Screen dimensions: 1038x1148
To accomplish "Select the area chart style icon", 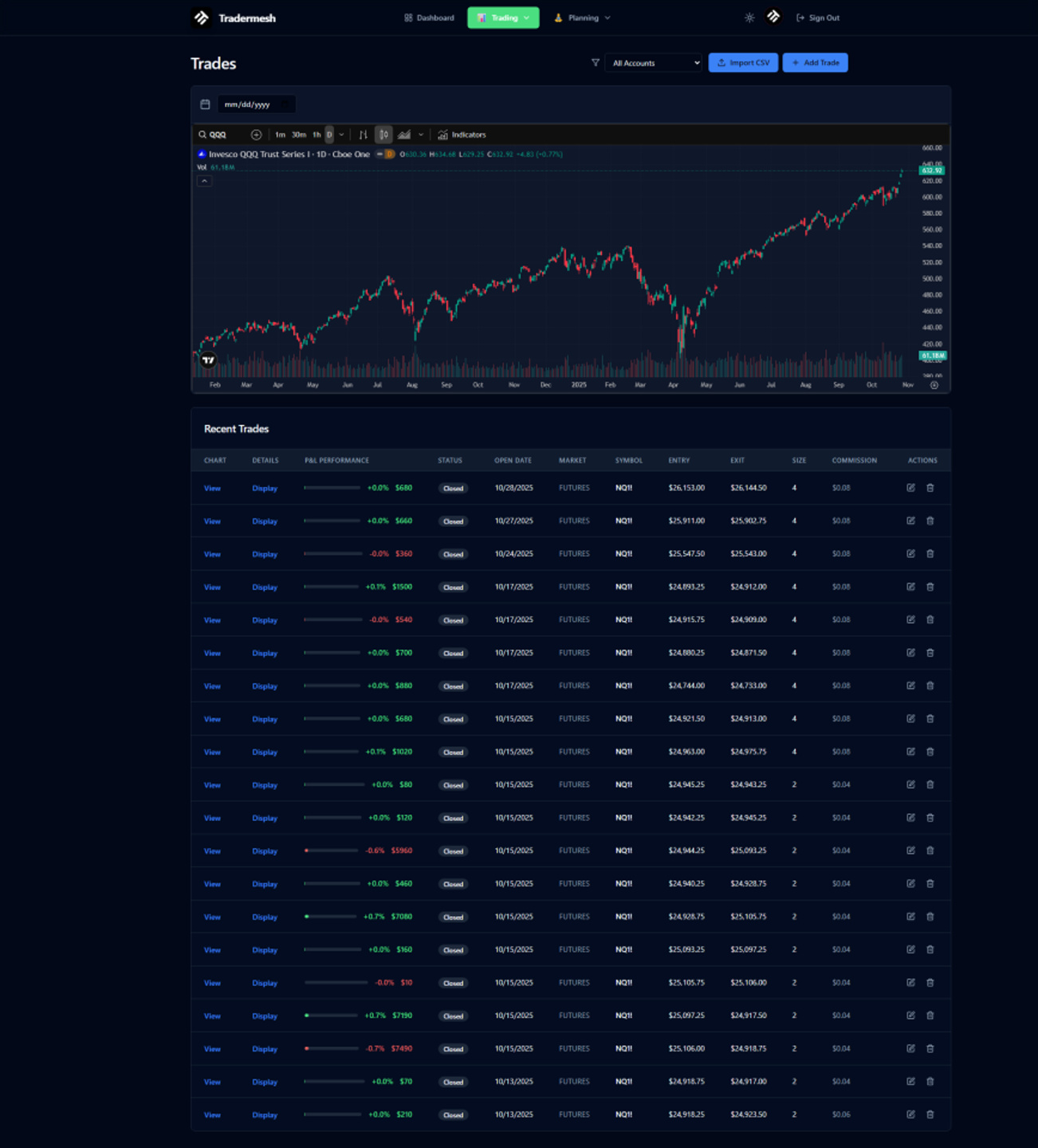I will click(404, 135).
